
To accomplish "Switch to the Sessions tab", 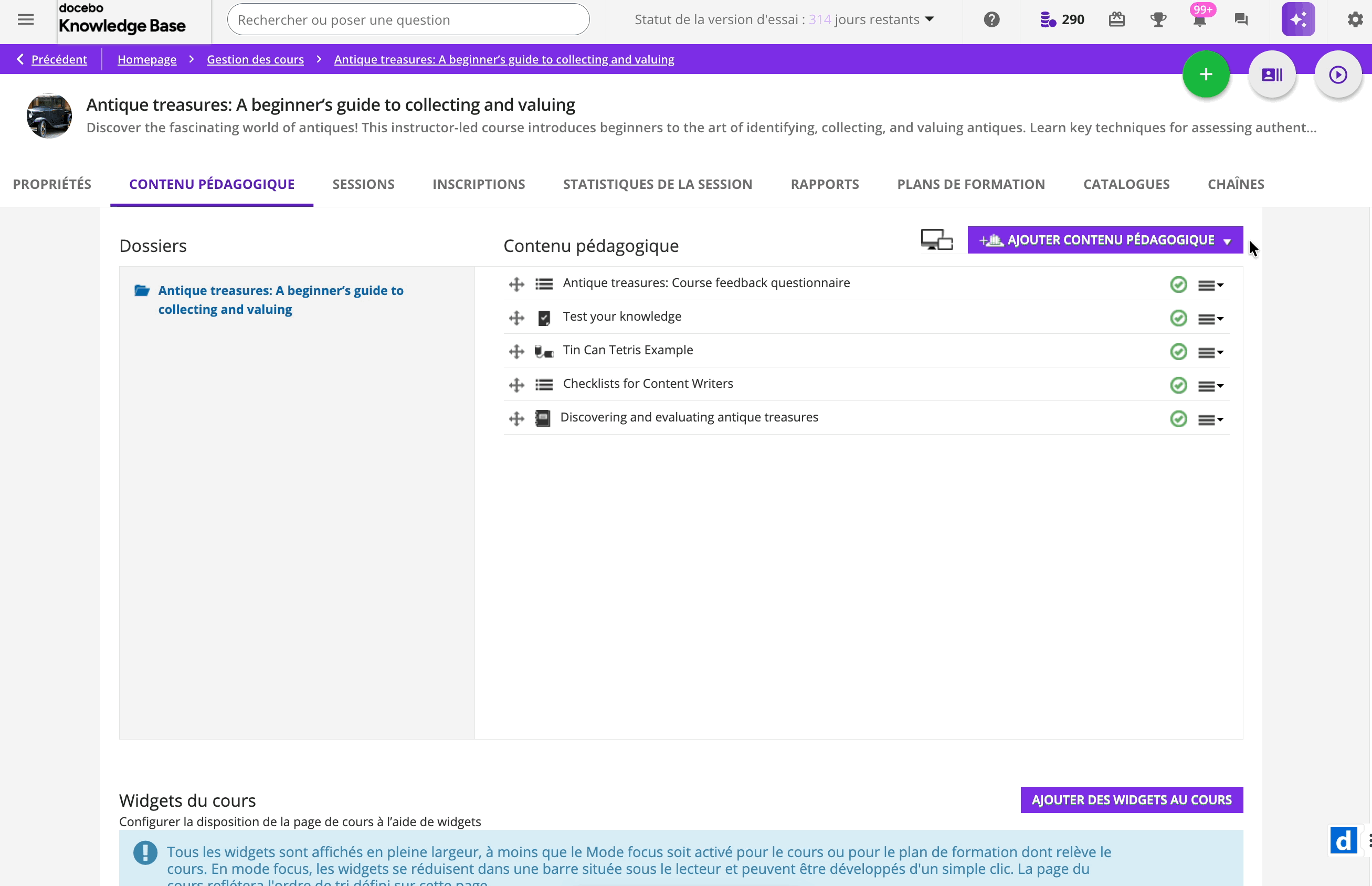I will [x=363, y=184].
